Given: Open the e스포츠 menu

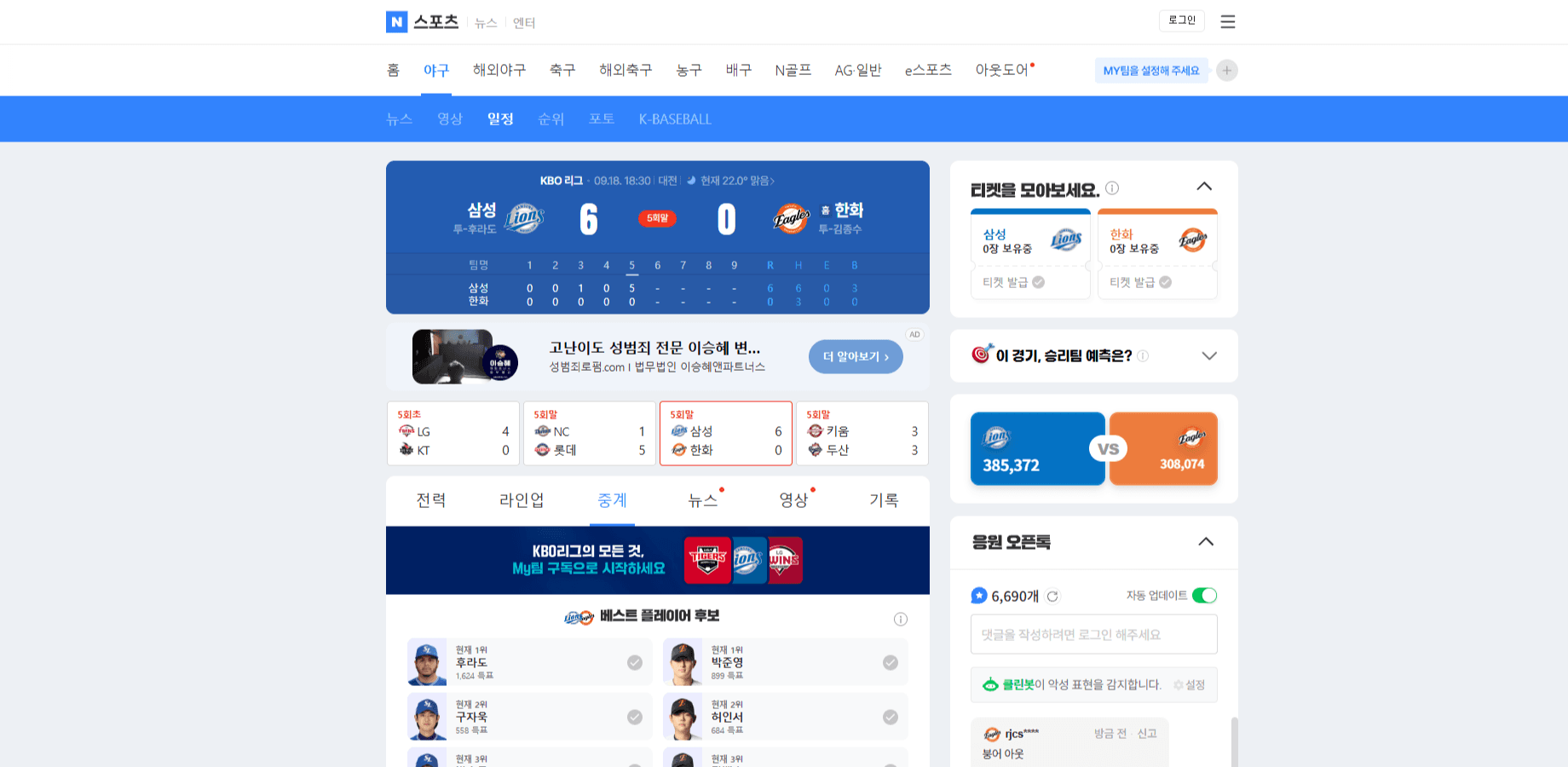Looking at the screenshot, I should pos(928,70).
